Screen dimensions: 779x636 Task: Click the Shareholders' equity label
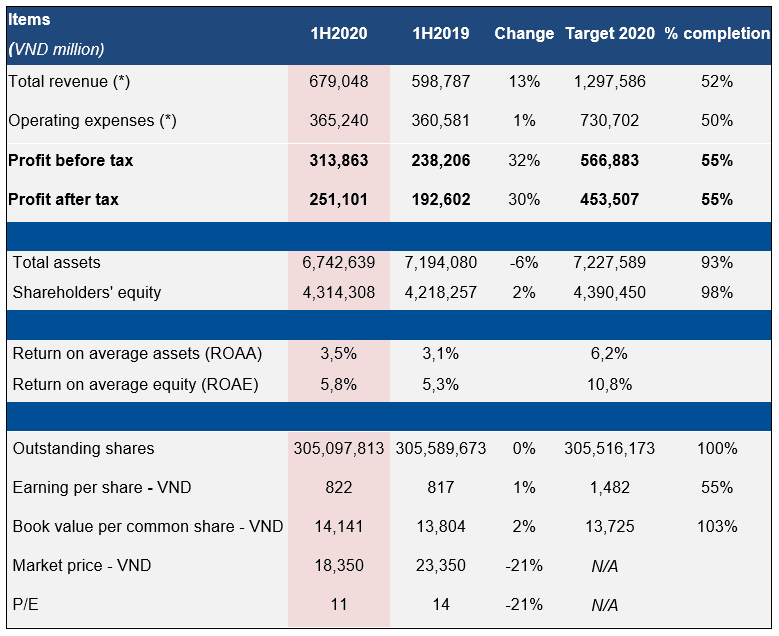click(87, 292)
